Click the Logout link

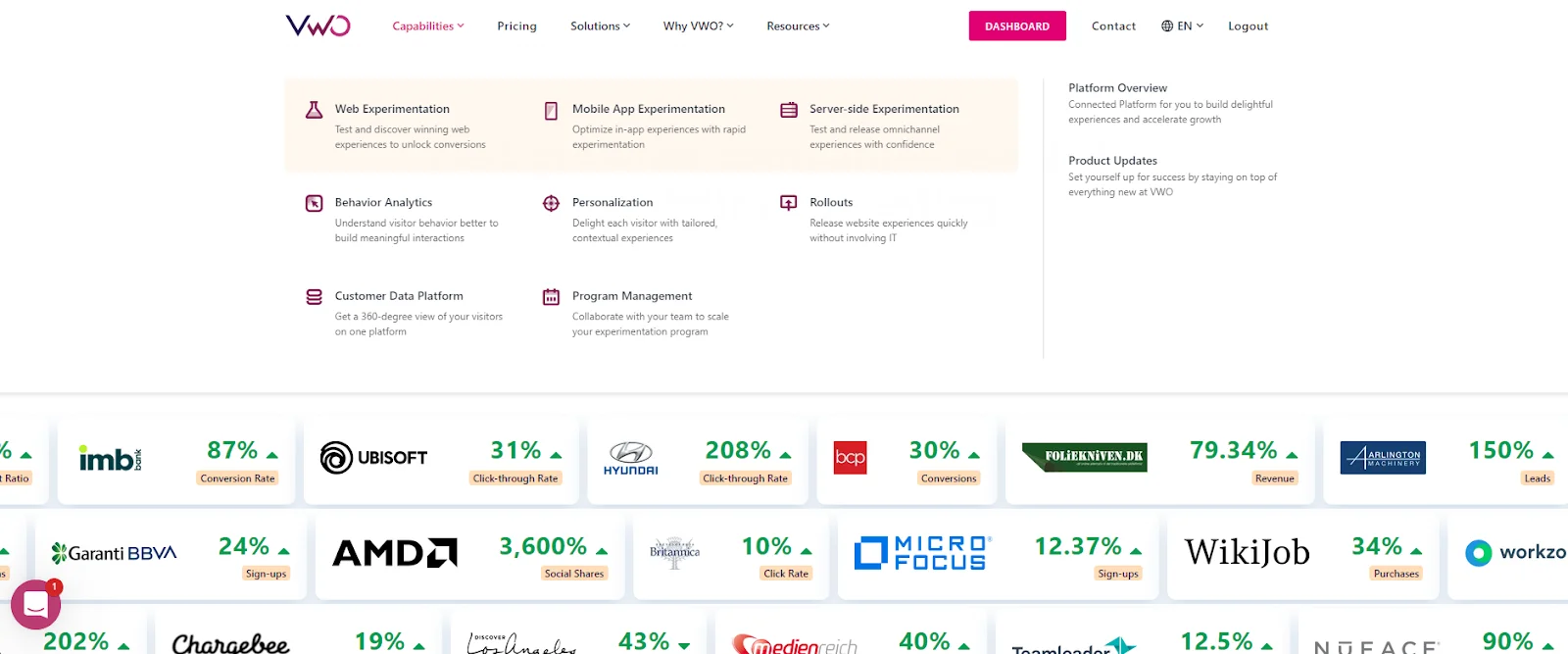1248,26
